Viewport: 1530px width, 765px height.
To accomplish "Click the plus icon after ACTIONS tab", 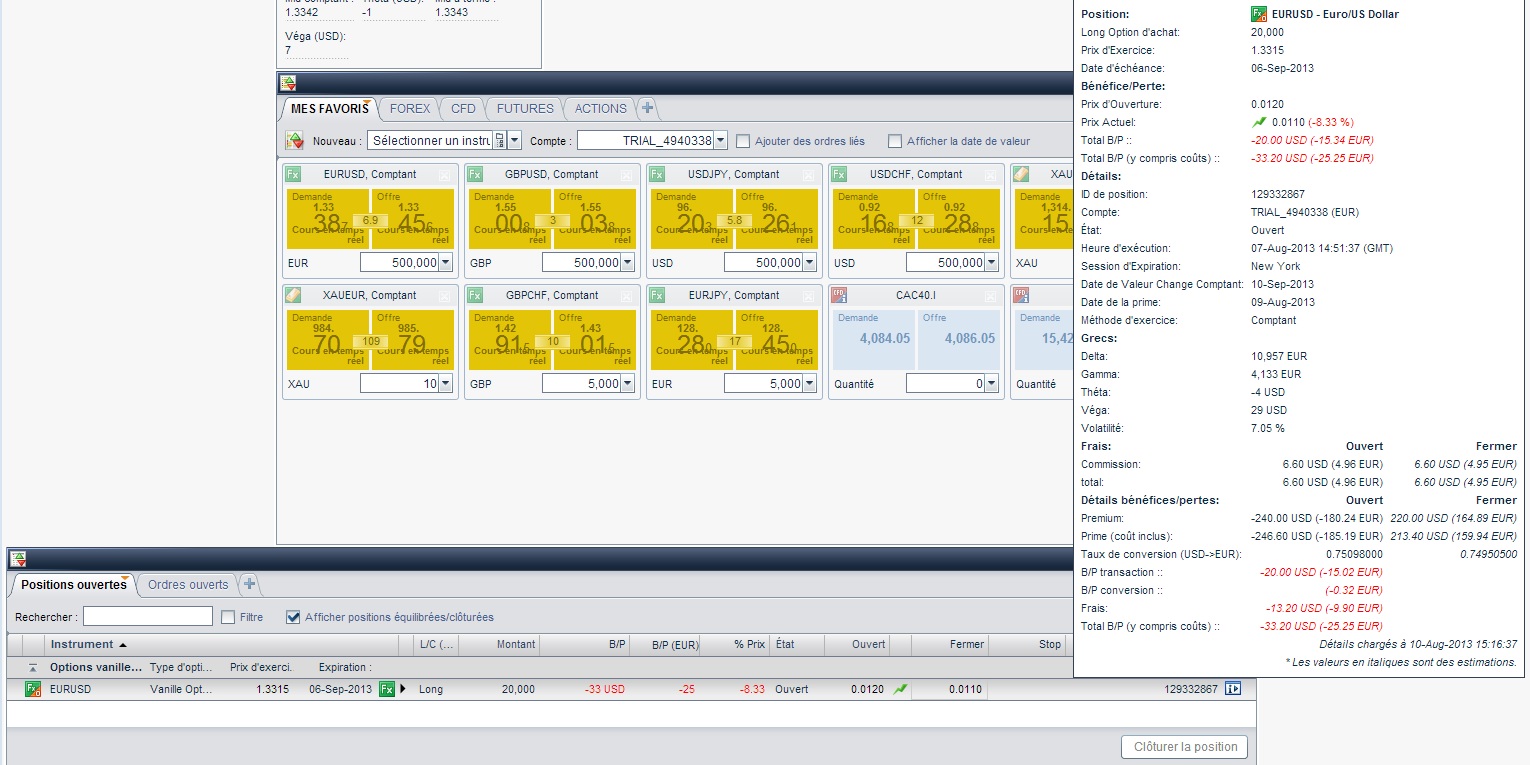I will 647,108.
